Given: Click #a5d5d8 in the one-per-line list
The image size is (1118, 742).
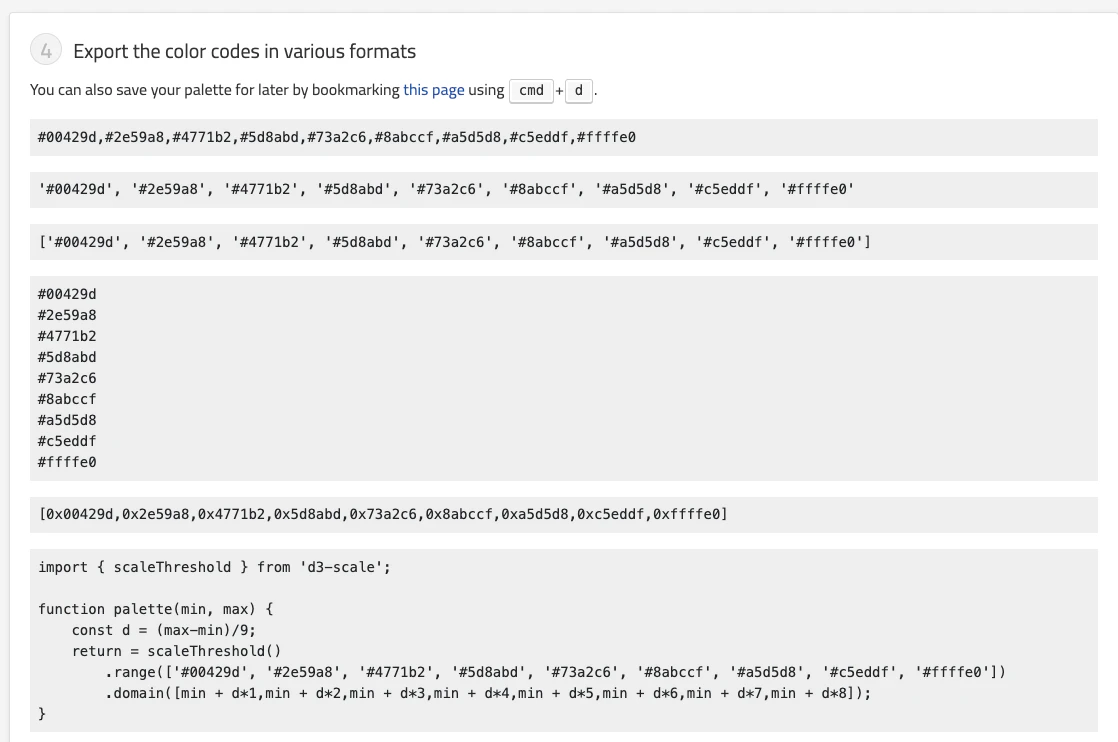Looking at the screenshot, I should click(67, 421).
